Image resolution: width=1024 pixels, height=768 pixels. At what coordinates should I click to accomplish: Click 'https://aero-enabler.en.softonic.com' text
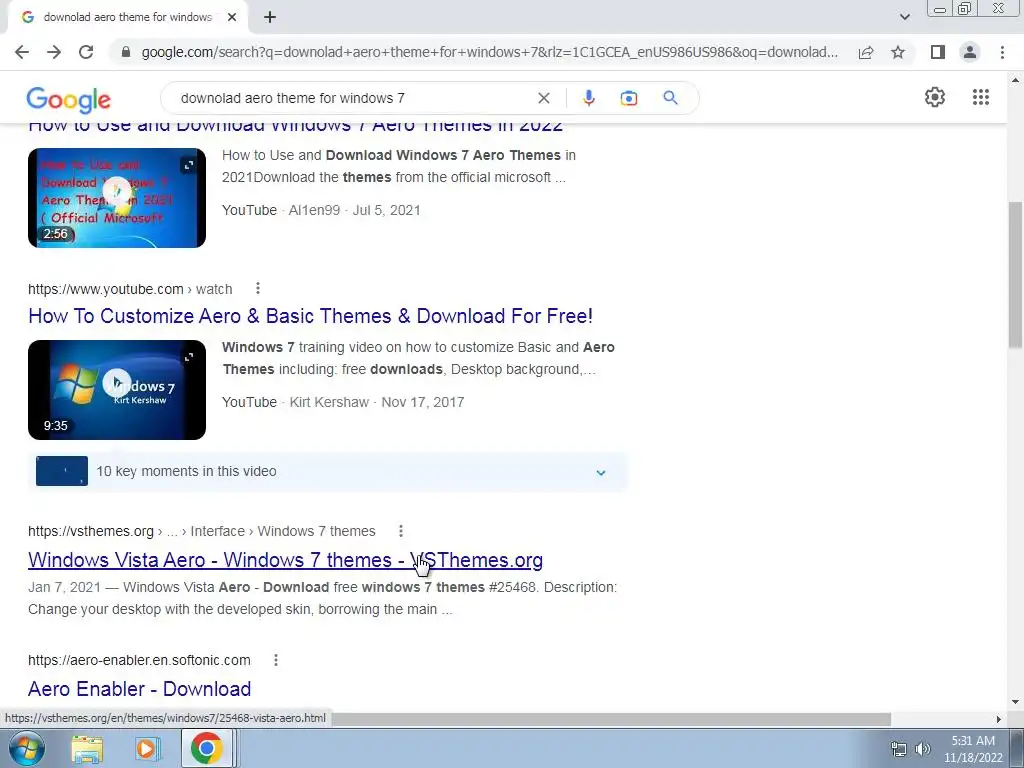(x=139, y=660)
